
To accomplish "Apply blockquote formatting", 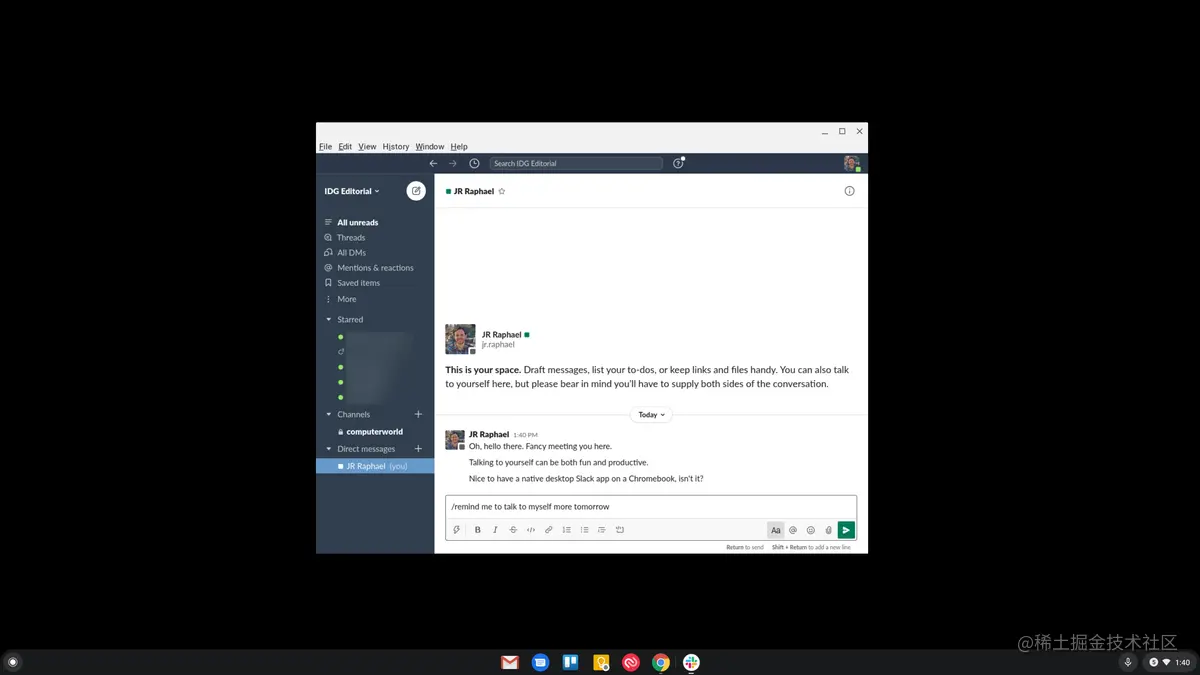I will (x=601, y=530).
